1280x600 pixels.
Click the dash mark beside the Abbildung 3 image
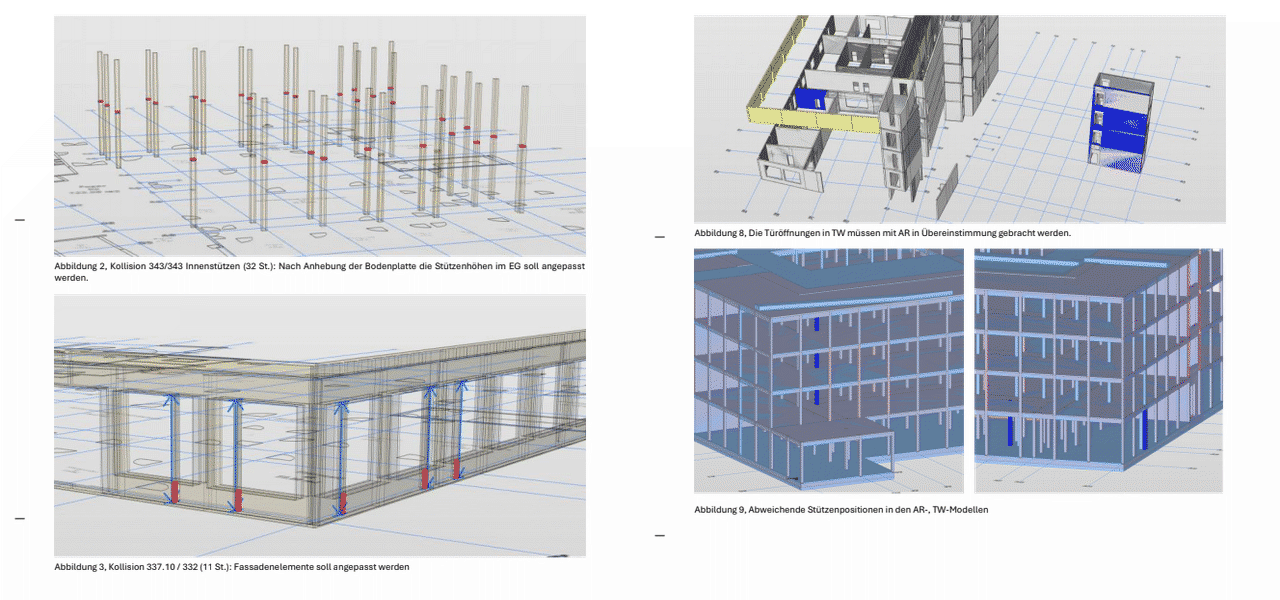20,518
